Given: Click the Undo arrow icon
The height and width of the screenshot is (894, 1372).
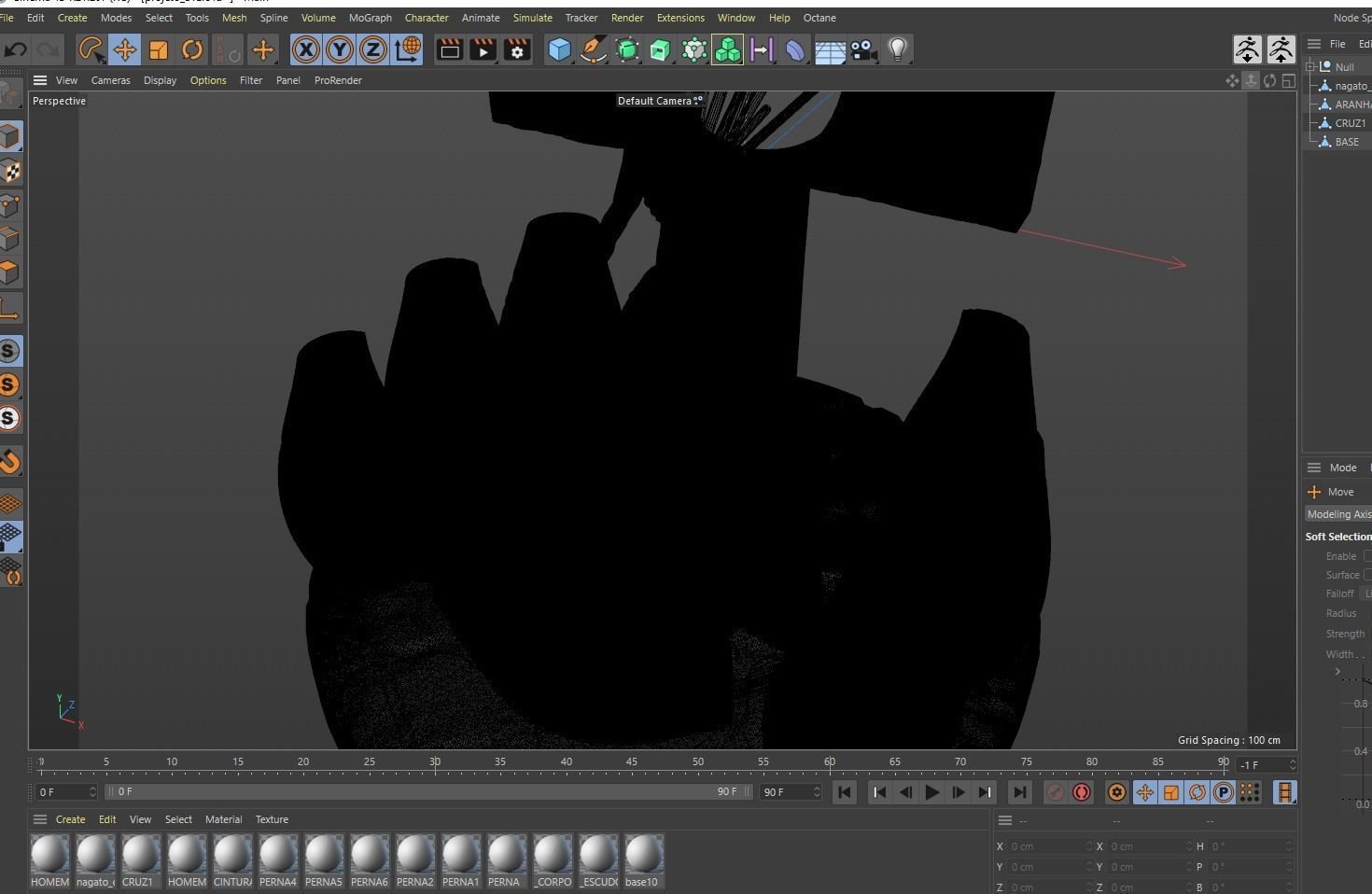Looking at the screenshot, I should click(x=14, y=49).
